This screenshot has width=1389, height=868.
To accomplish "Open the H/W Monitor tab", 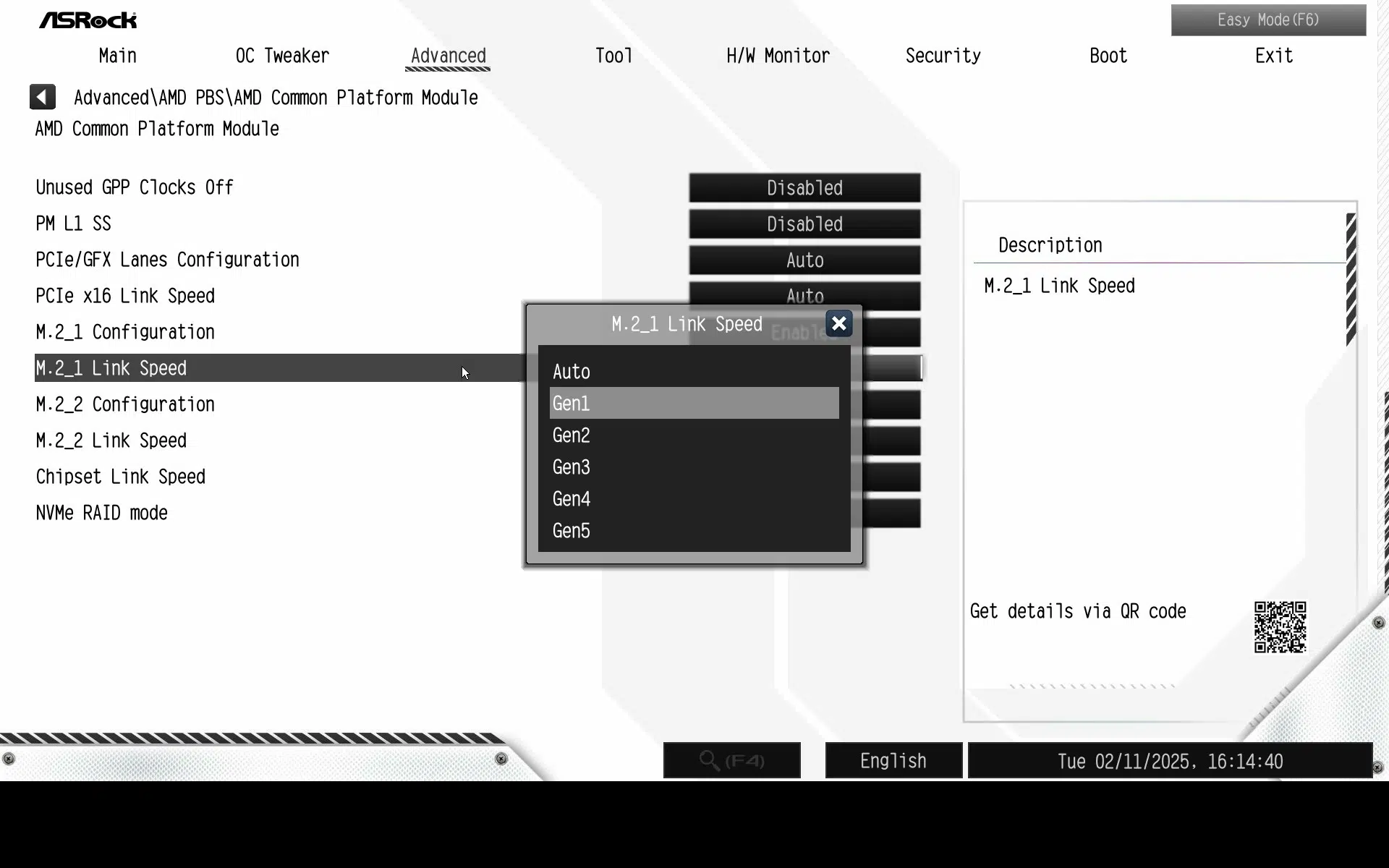I will [778, 56].
